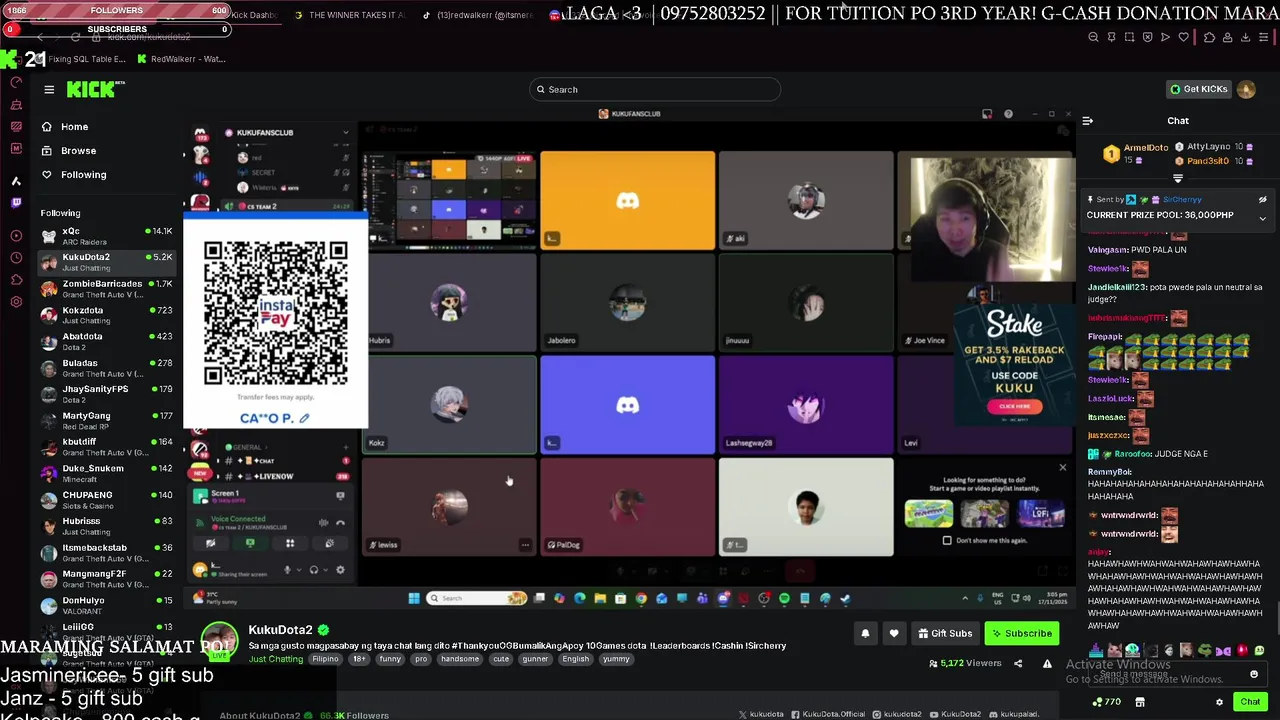This screenshot has width=1280, height=720.
Task: Send chat with the Chat button
Action: pyautogui.click(x=1250, y=702)
